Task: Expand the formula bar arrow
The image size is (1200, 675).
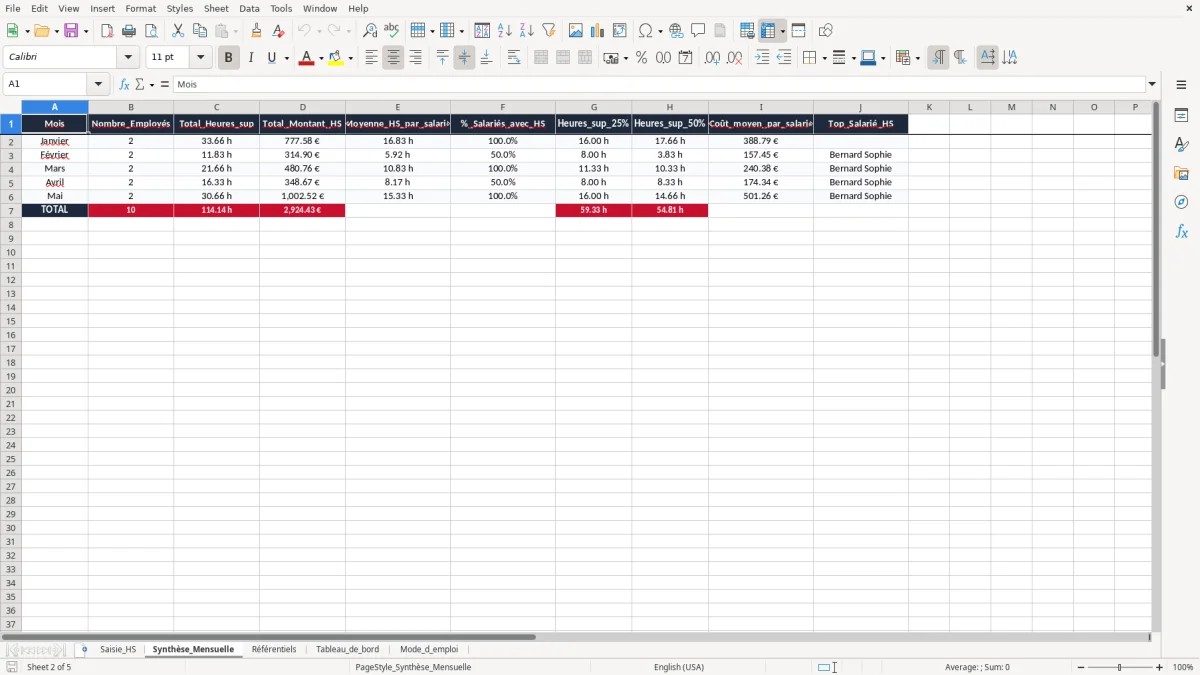Action: point(1152,85)
